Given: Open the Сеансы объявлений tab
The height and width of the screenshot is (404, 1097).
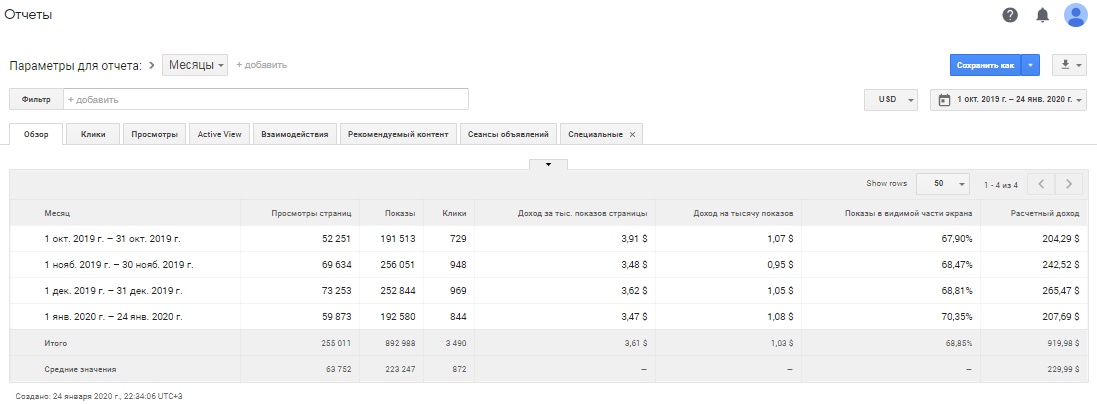Looking at the screenshot, I should tap(508, 134).
